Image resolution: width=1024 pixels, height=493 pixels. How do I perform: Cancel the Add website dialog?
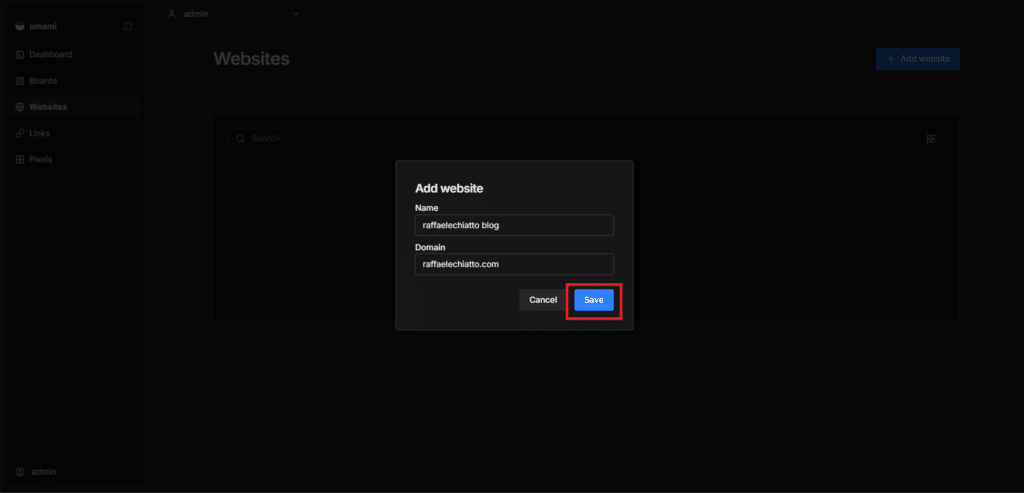coord(543,300)
